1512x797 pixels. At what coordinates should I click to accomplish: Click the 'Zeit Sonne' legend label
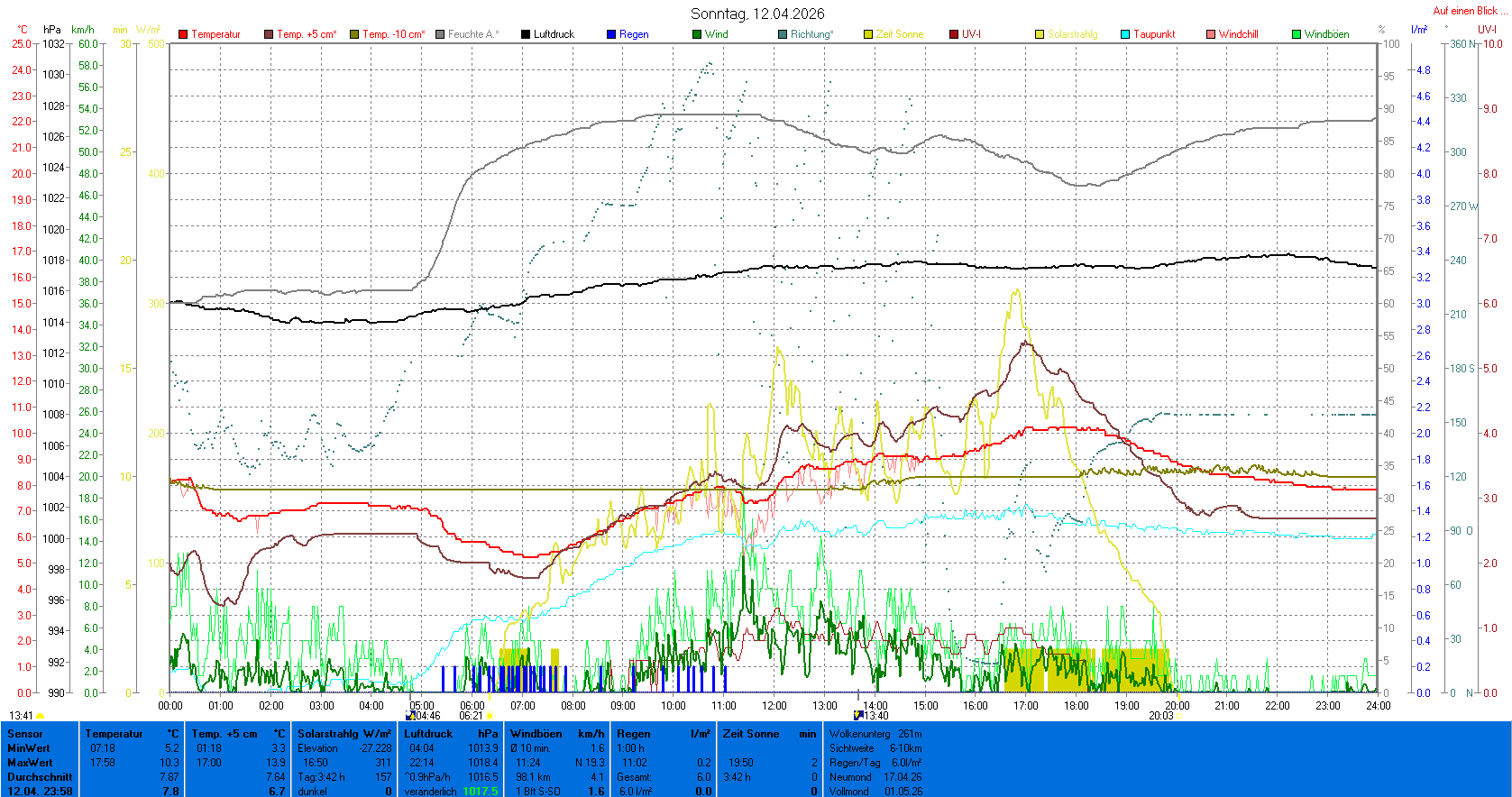899,34
